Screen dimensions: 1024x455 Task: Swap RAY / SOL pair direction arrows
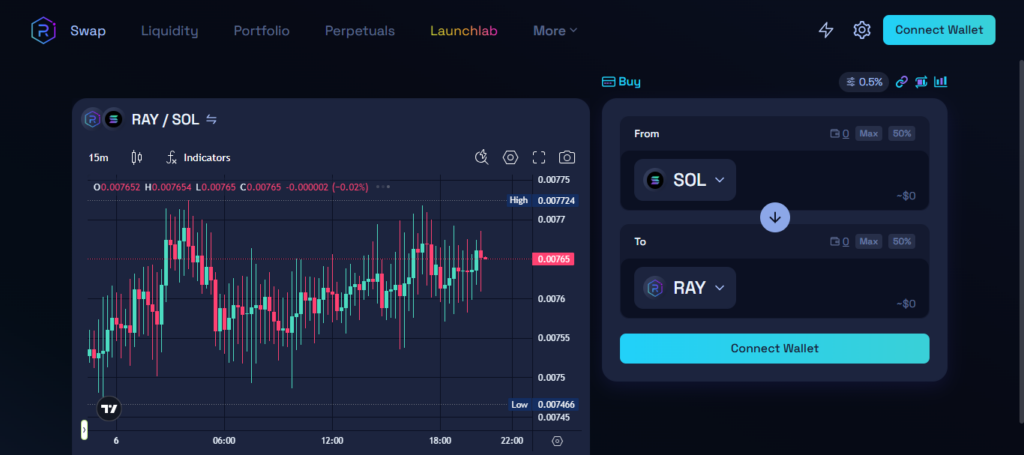pyautogui.click(x=212, y=120)
